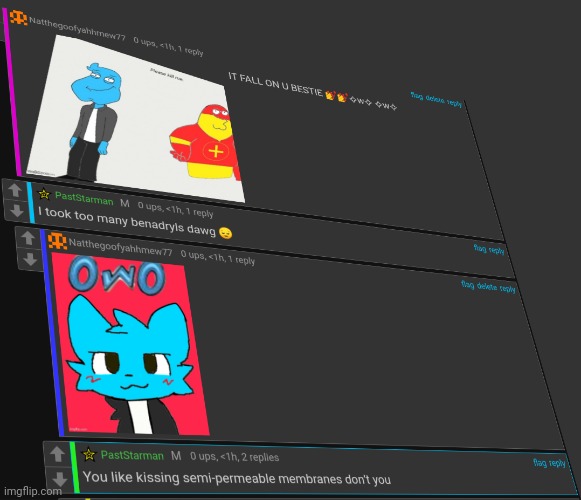Open PastStarman profile on membranes comment
Screen dimensions: 581x500
click(132, 455)
